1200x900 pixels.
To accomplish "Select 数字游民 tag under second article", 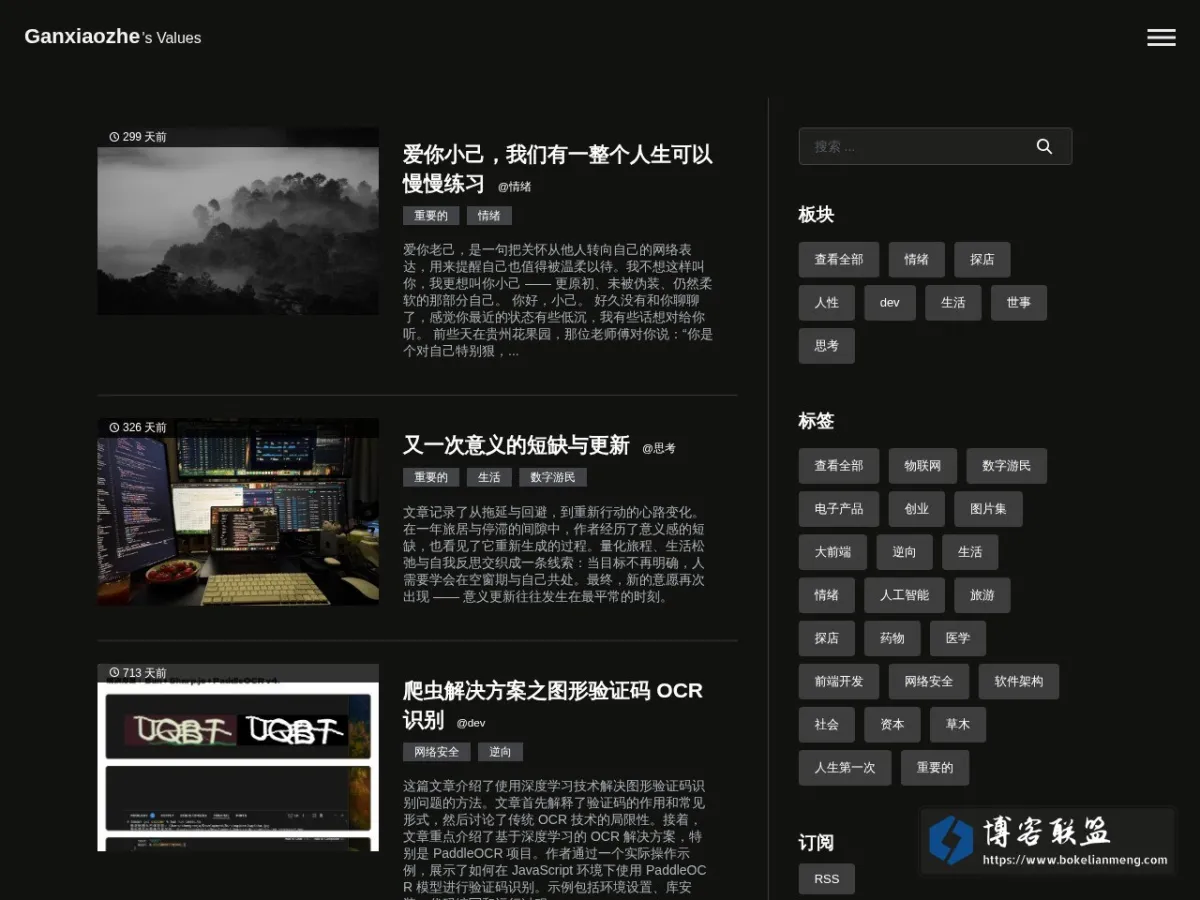I will point(553,478).
